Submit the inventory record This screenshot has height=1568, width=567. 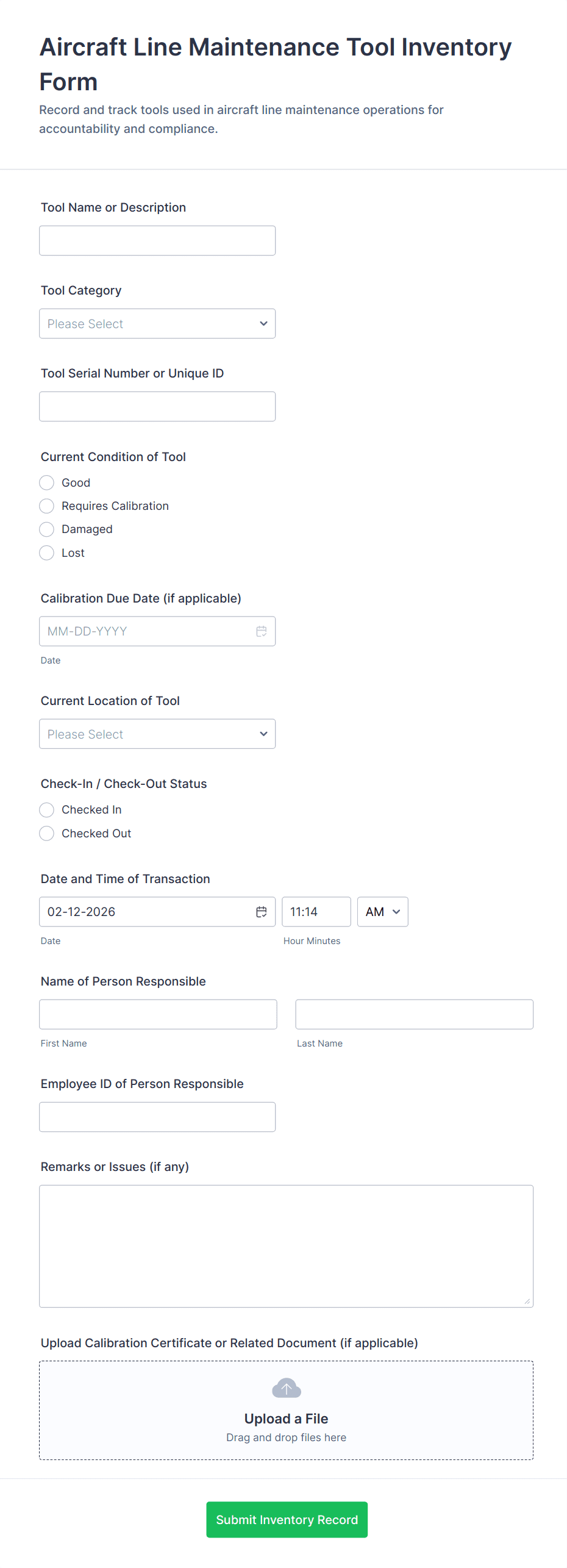click(287, 1519)
